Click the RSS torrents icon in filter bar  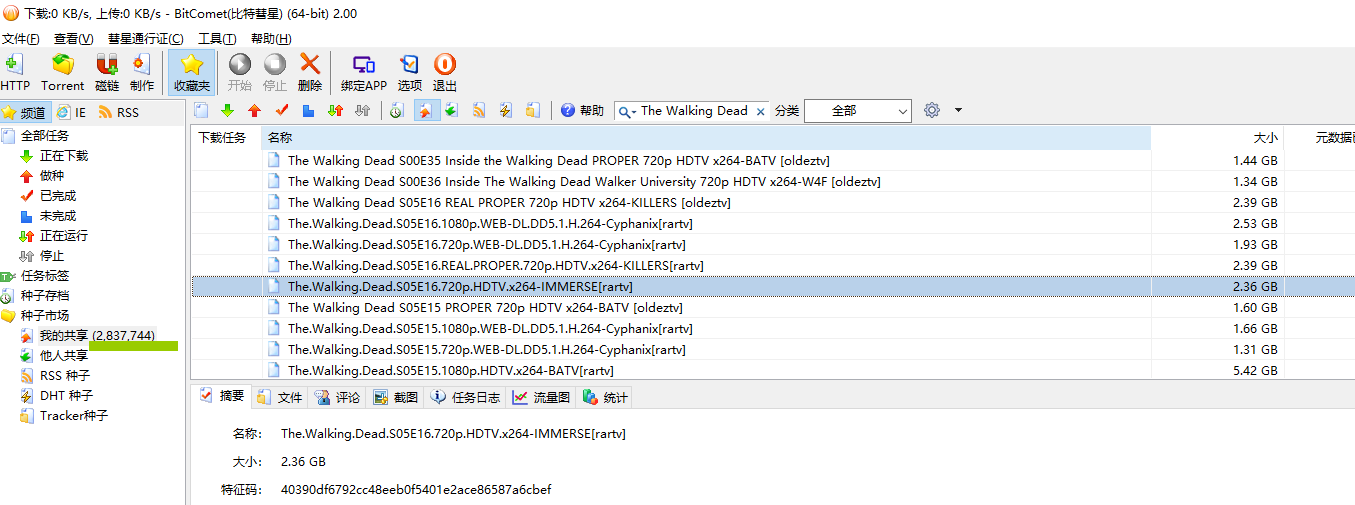click(479, 110)
